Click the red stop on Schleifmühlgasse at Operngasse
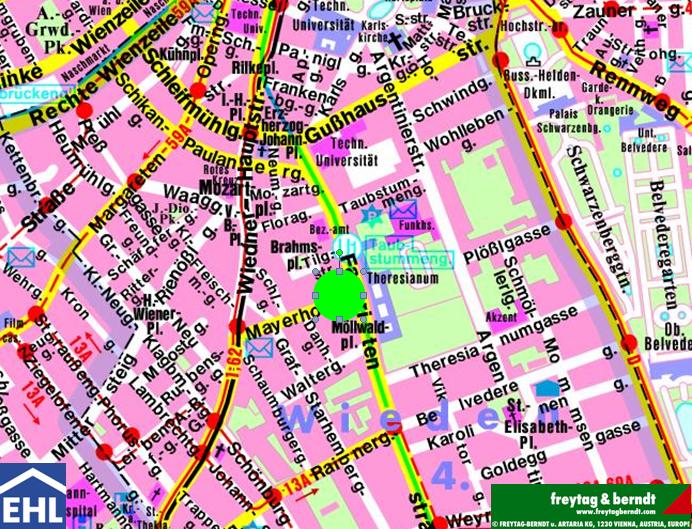Image resolution: width=692 pixels, height=529 pixels. [x=198, y=91]
